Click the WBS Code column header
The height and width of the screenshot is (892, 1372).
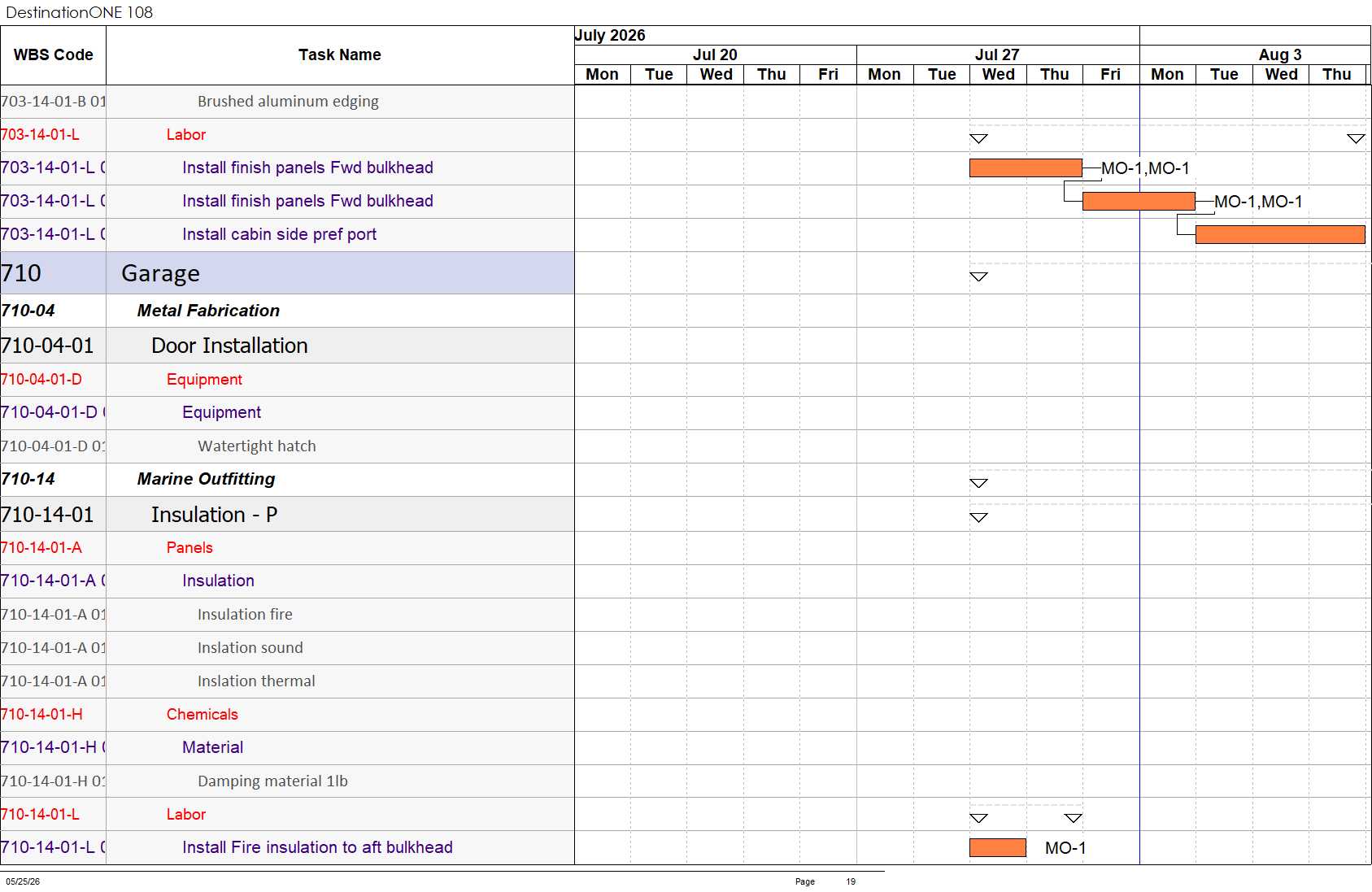(x=53, y=55)
